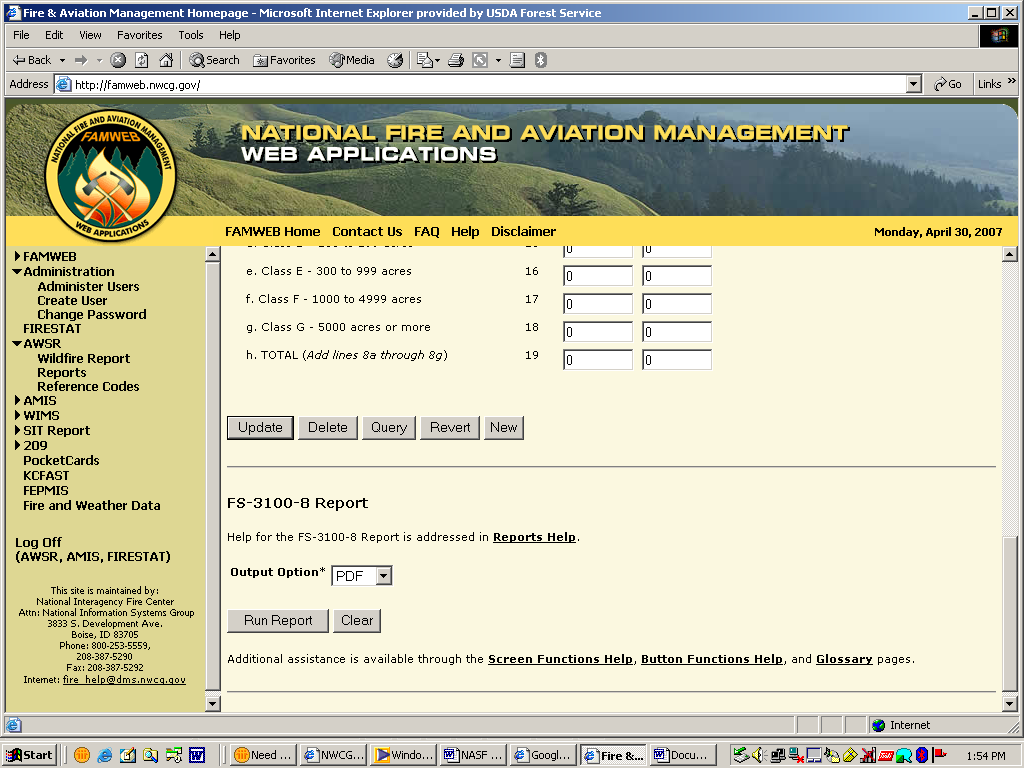
Task: Collapse the Administration tree node
Action: pyautogui.click(x=18, y=272)
